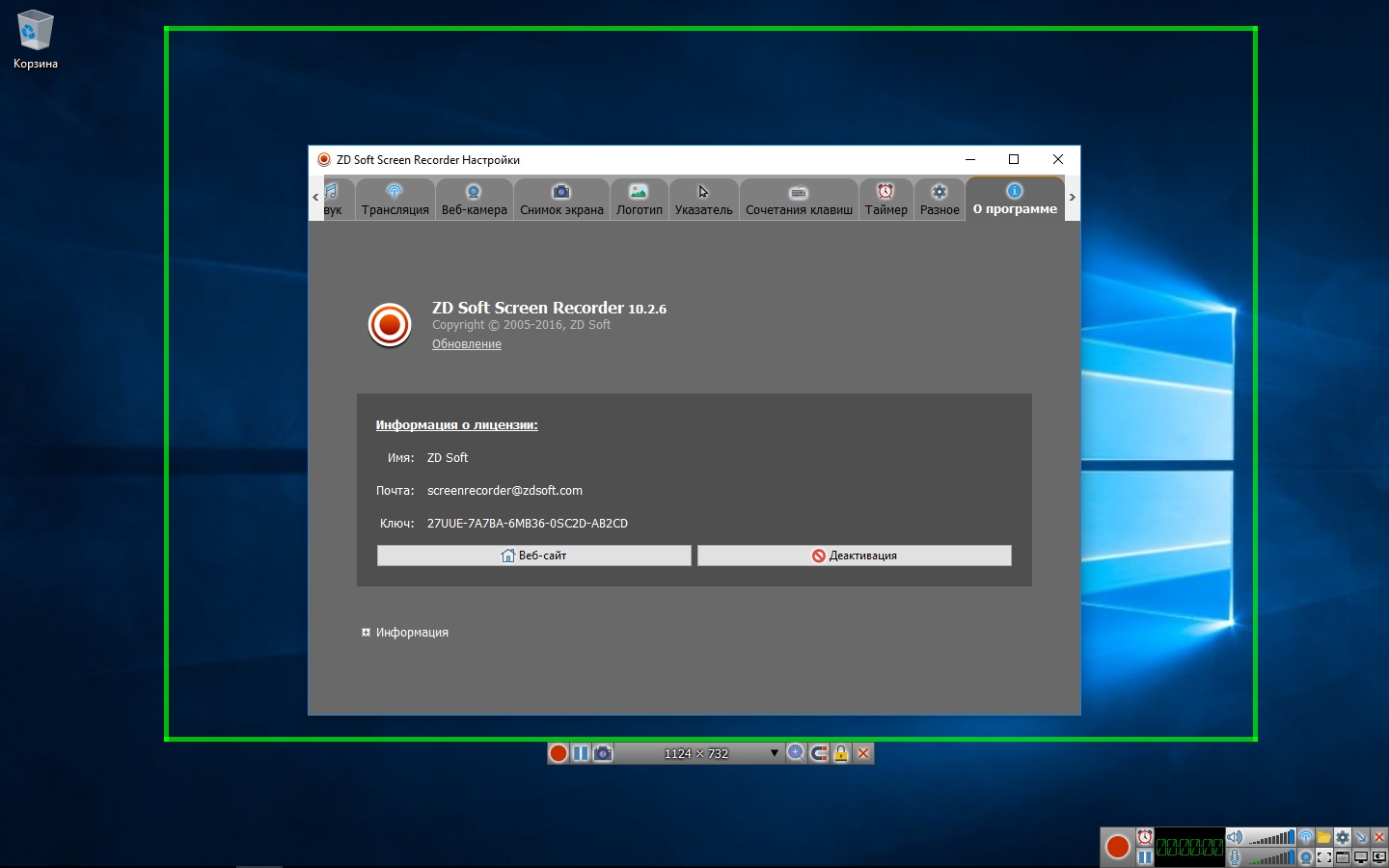Select the region capture mode icon
This screenshot has height=868, width=1389.
point(1324,857)
